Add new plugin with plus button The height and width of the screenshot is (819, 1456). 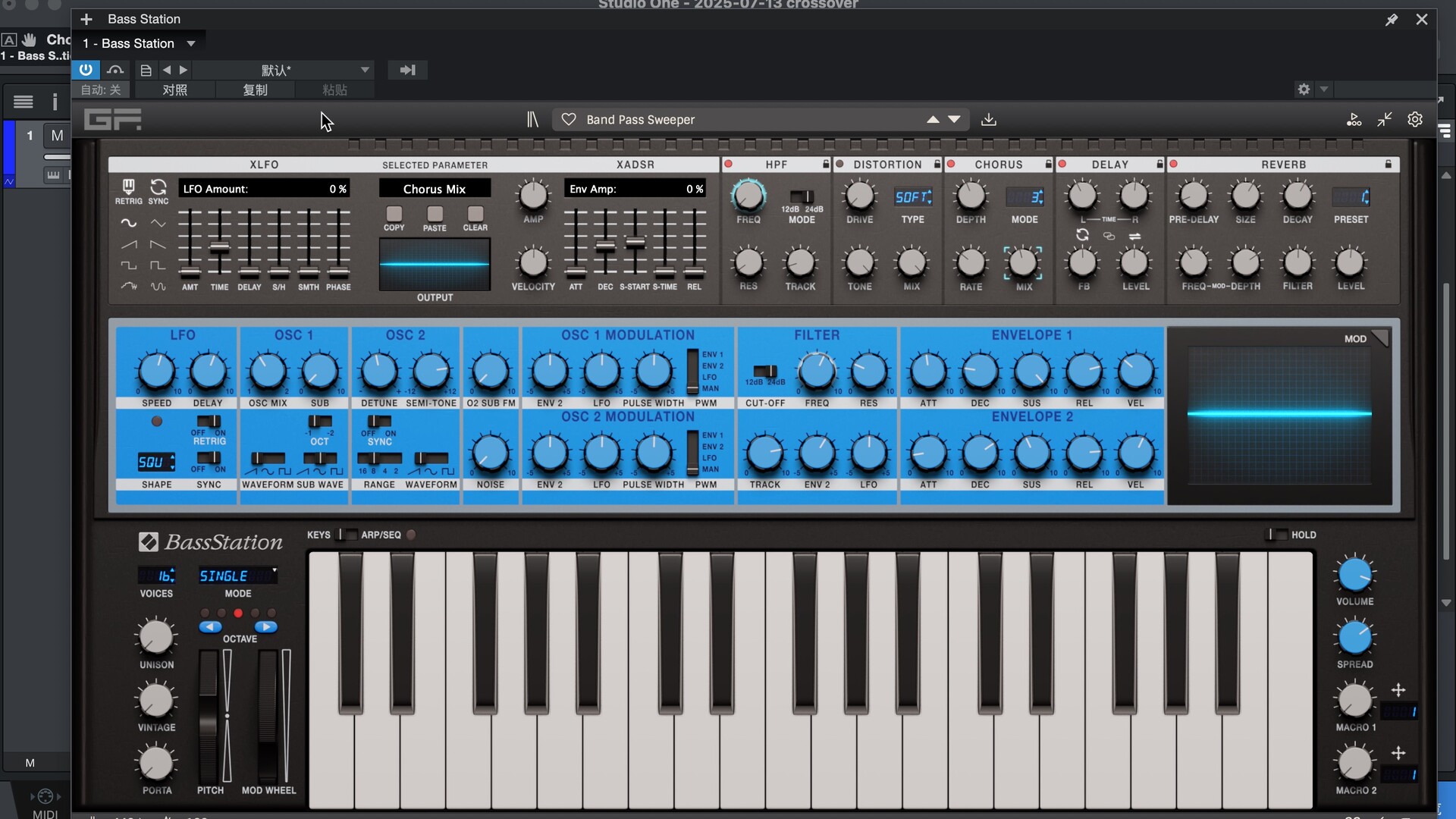click(x=86, y=19)
